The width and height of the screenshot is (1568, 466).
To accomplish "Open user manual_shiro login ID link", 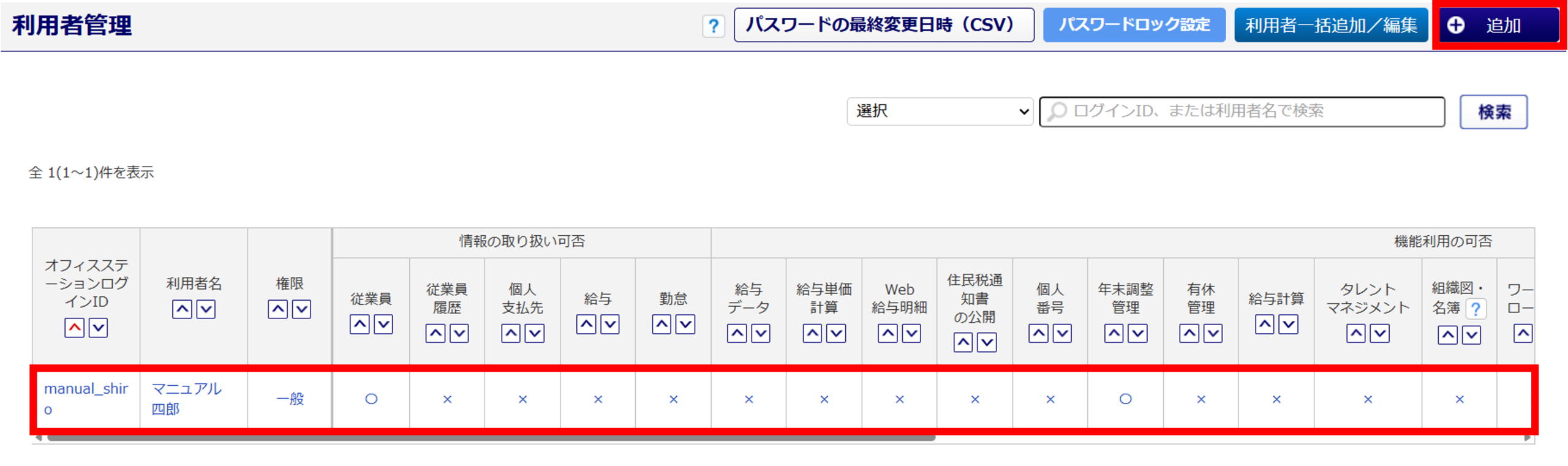I will 86,399.
